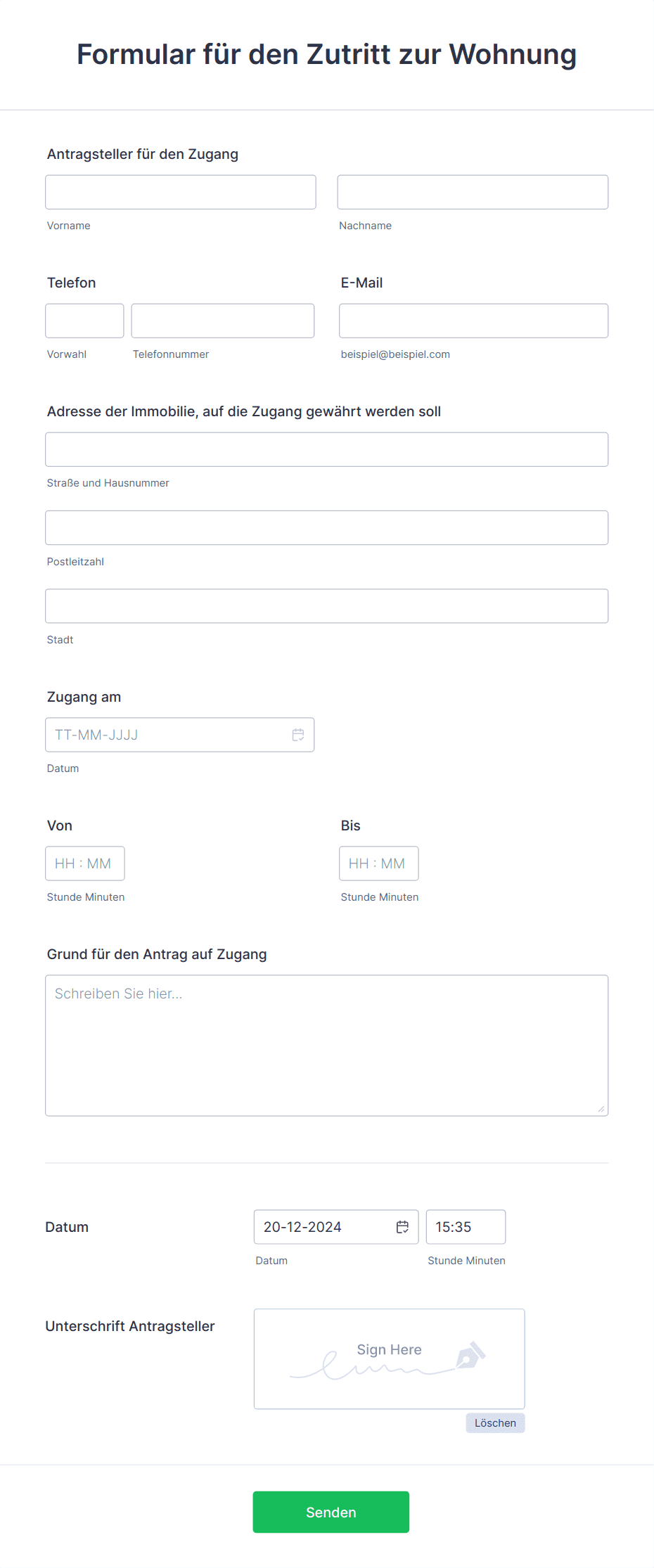Viewport: 654px width, 1568px height.
Task: Open the TT-MM-JJJJ date input
Action: (x=169, y=735)
